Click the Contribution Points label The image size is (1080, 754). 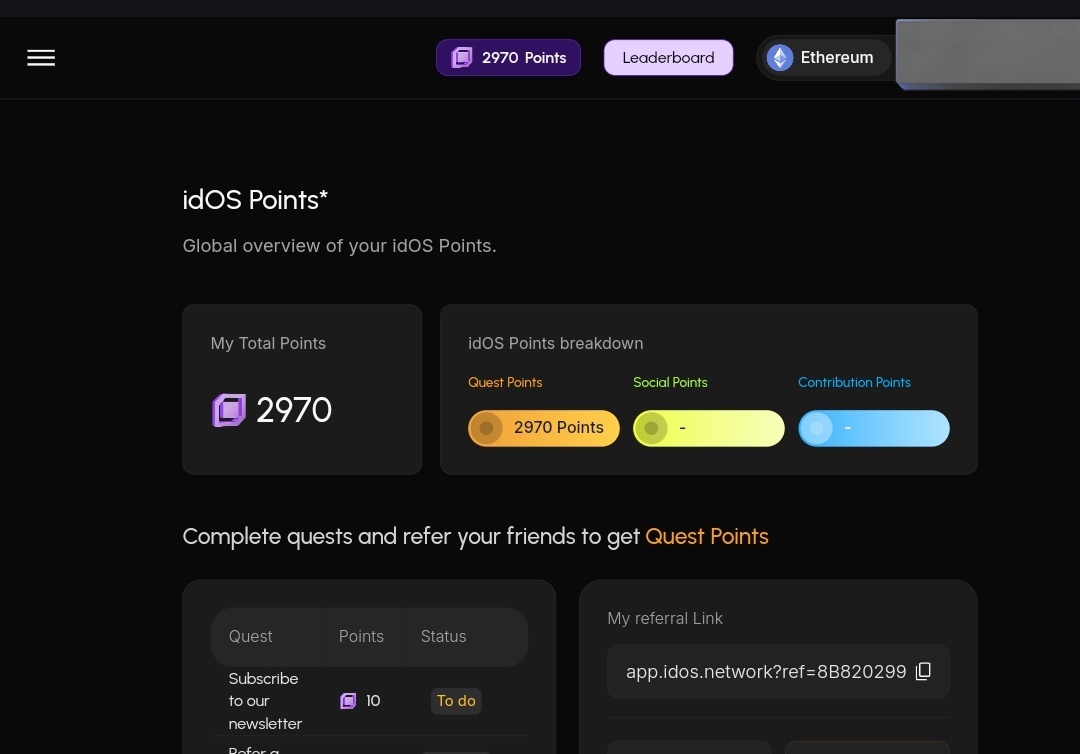[x=854, y=382]
